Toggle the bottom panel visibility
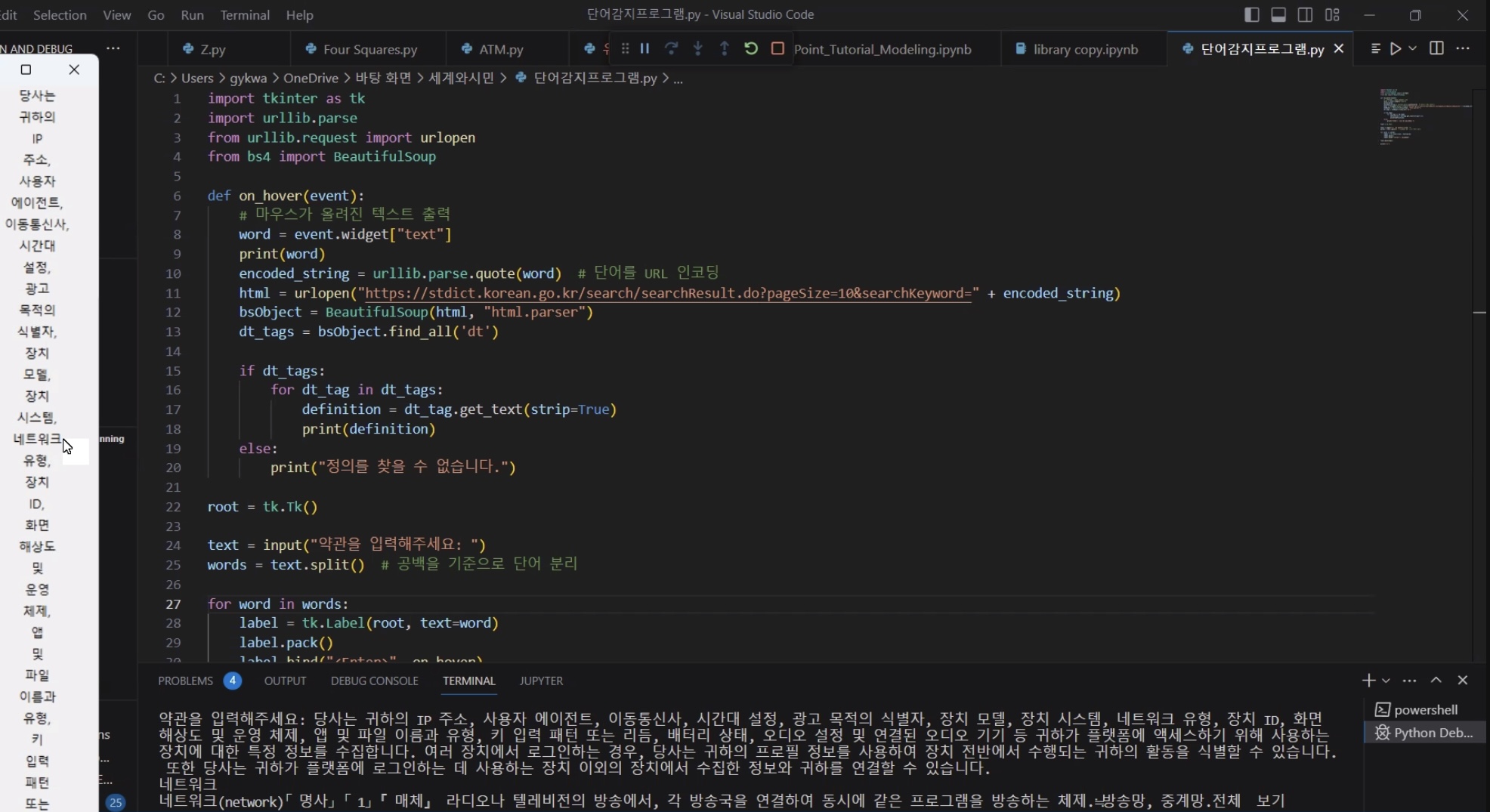The height and width of the screenshot is (812, 1490). [x=1278, y=14]
